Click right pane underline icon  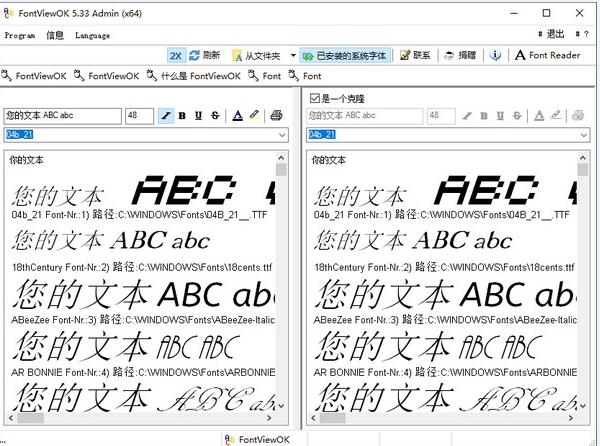(500, 116)
